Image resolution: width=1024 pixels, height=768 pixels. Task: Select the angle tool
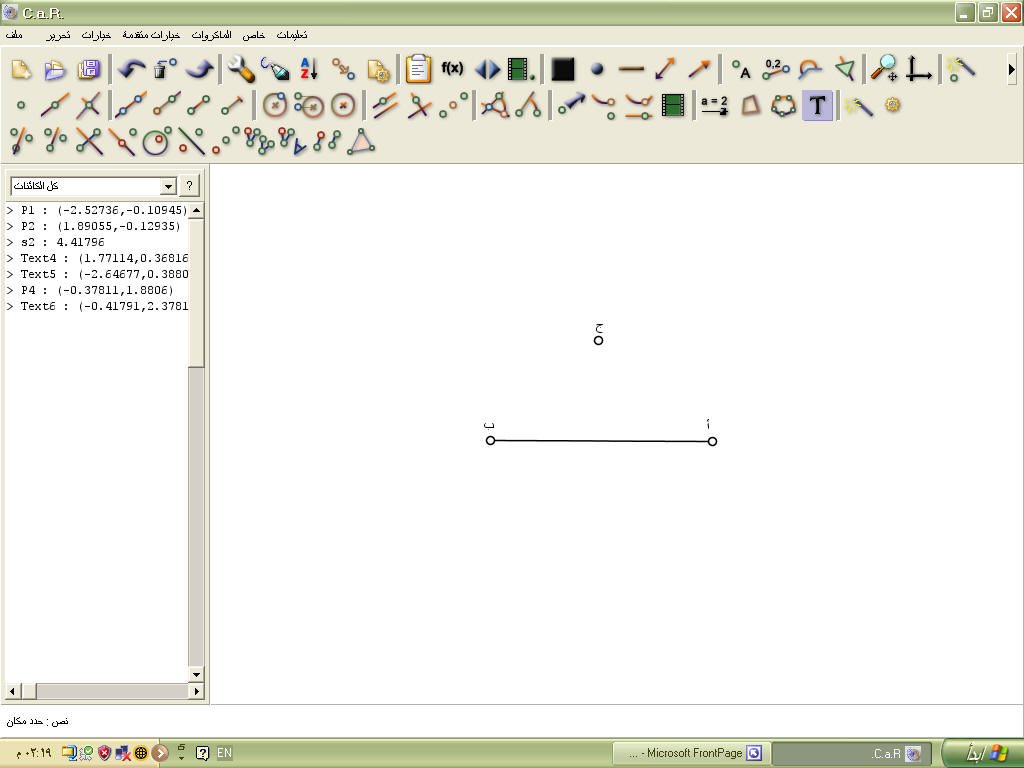529,105
